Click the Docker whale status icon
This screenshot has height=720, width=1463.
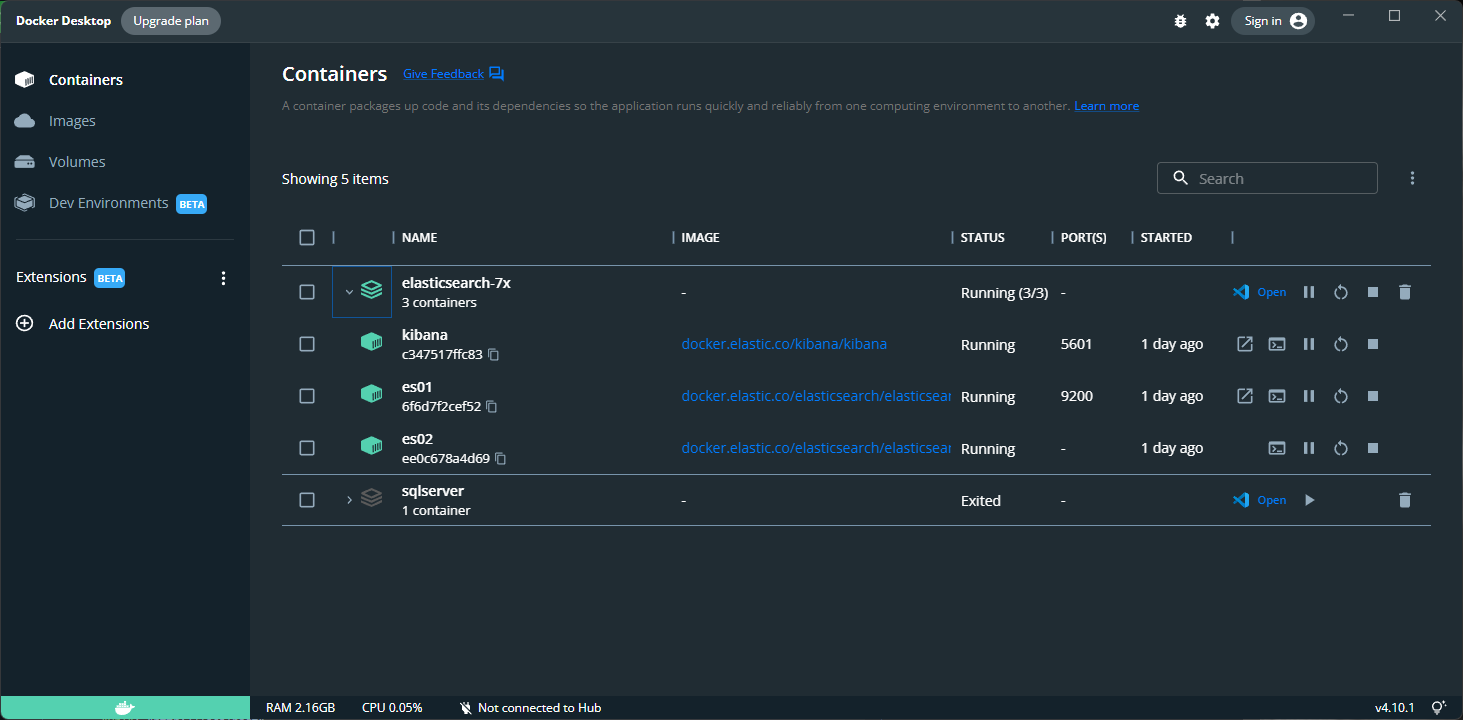pos(125,708)
